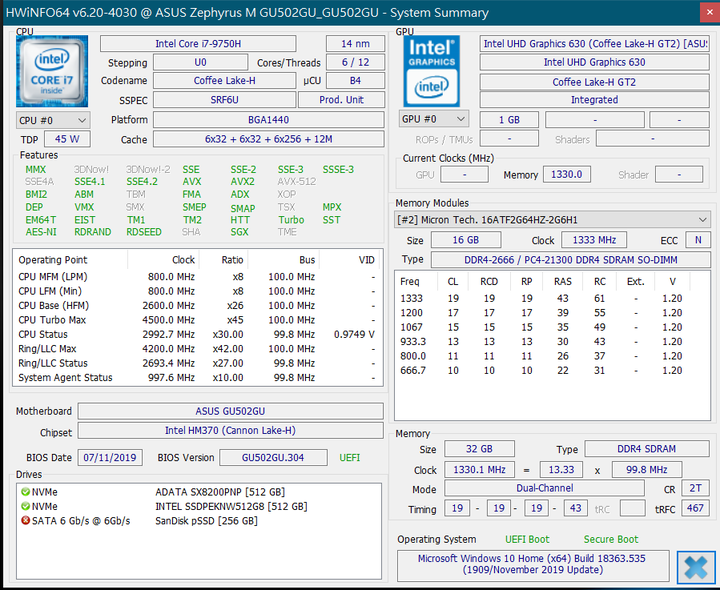The image size is (720, 590).
Task: Click the 1067 frequency timing row
Action: pyautogui.click(x=552, y=327)
